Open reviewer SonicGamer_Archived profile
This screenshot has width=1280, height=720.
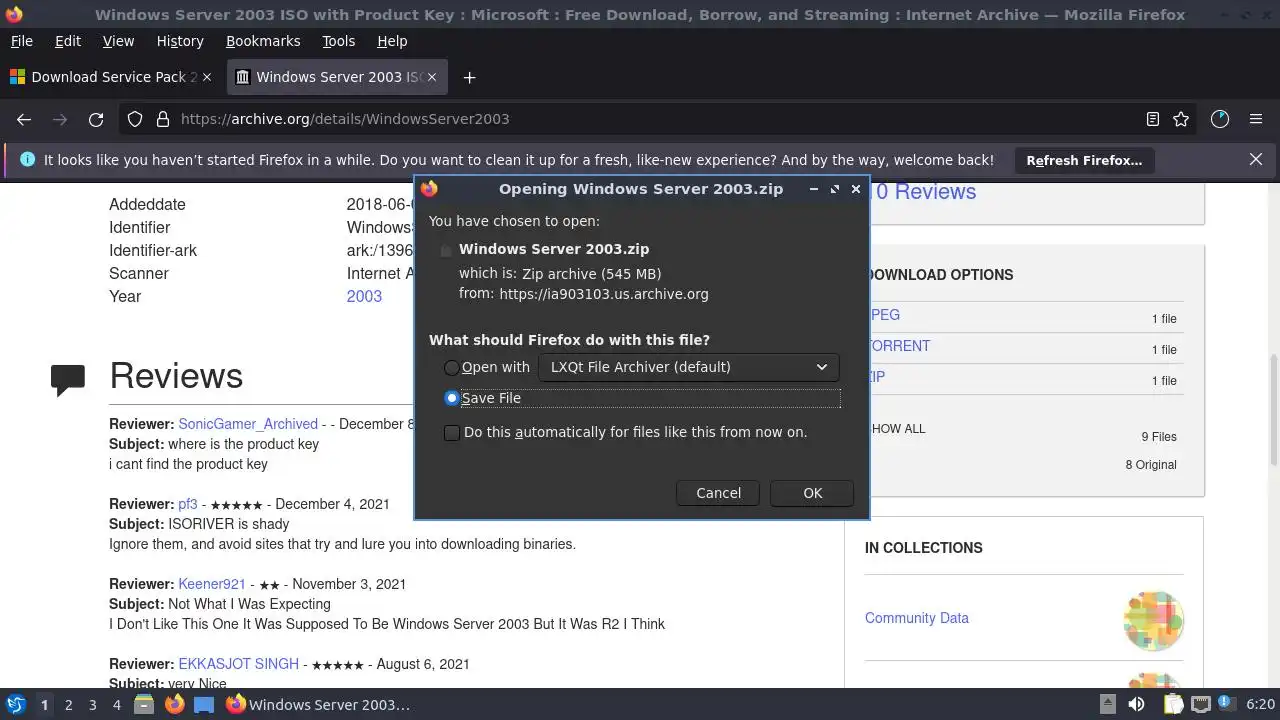point(248,424)
